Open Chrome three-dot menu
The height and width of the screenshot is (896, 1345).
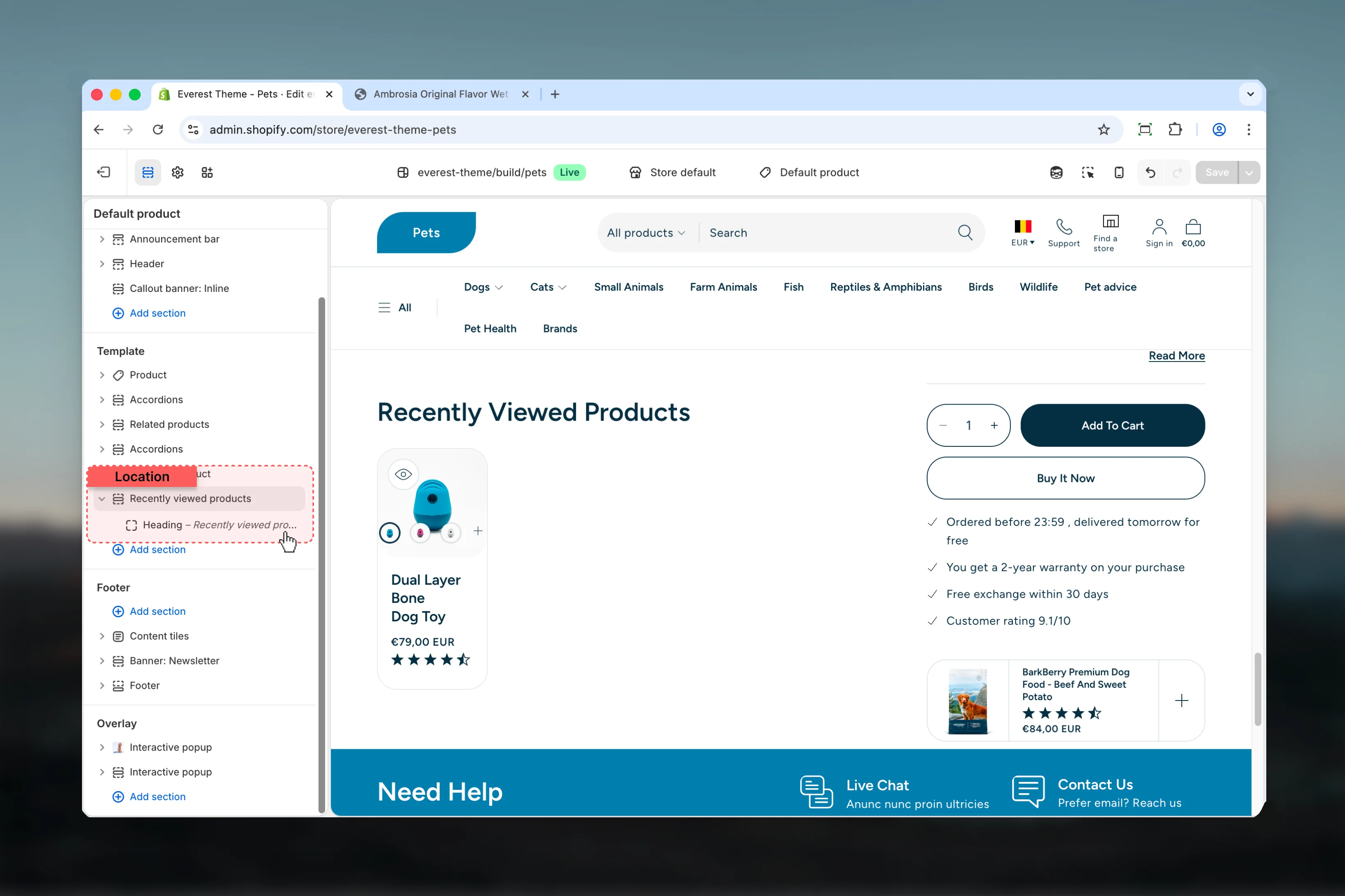(x=1248, y=130)
